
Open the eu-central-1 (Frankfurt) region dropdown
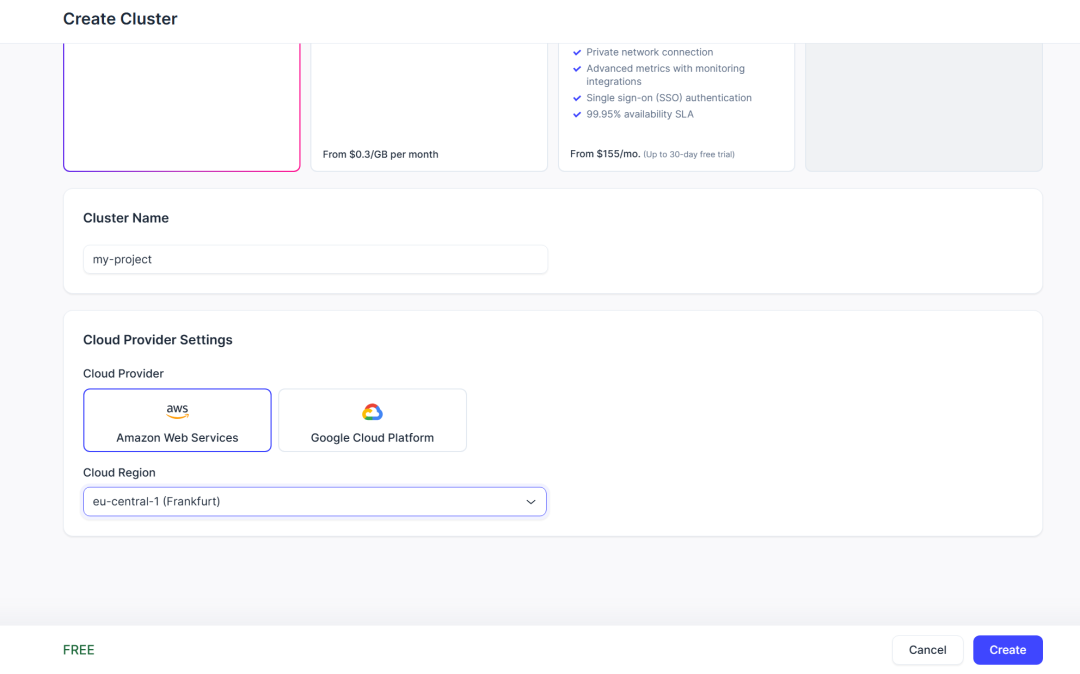tap(300, 502)
